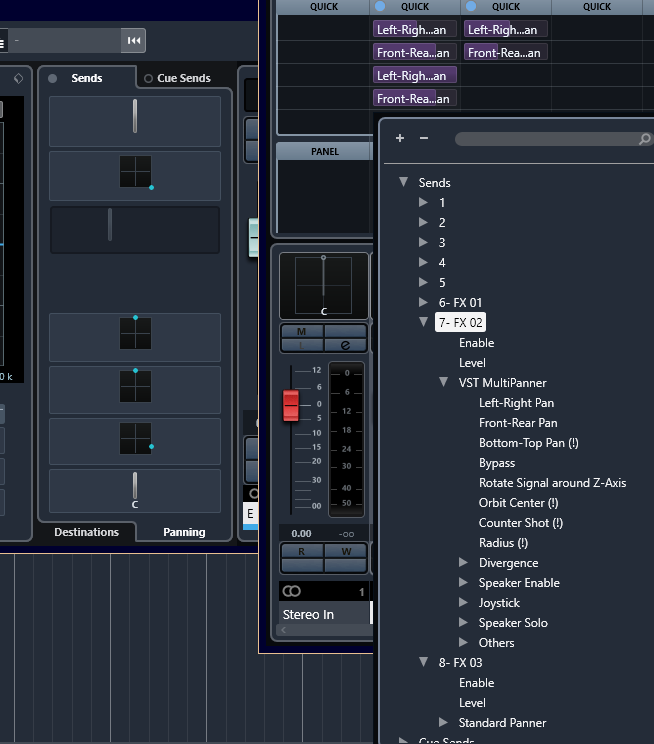
Task: Click the red Stereo In volume fader
Action: [291, 406]
